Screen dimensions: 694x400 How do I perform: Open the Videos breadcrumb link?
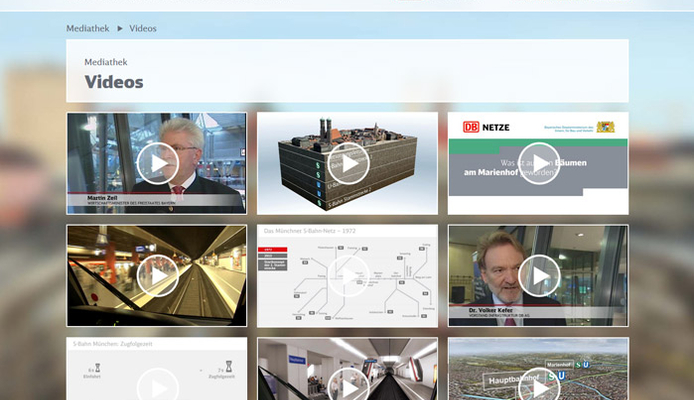(x=143, y=28)
